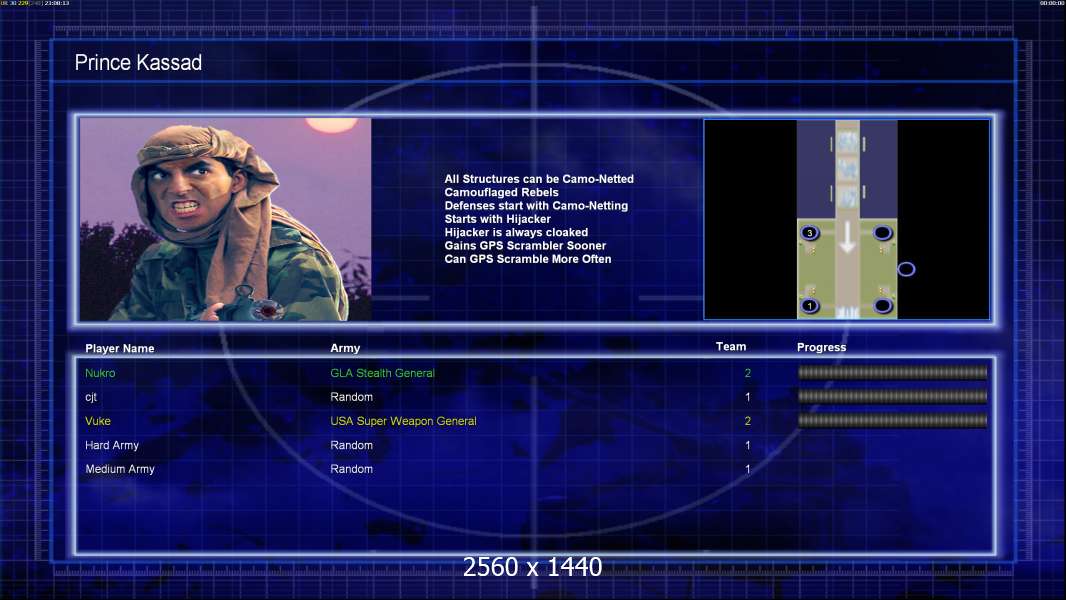Viewport: 1066px width, 600px height.
Task: Click "GLA Stealth General" army entry
Action: pos(382,373)
